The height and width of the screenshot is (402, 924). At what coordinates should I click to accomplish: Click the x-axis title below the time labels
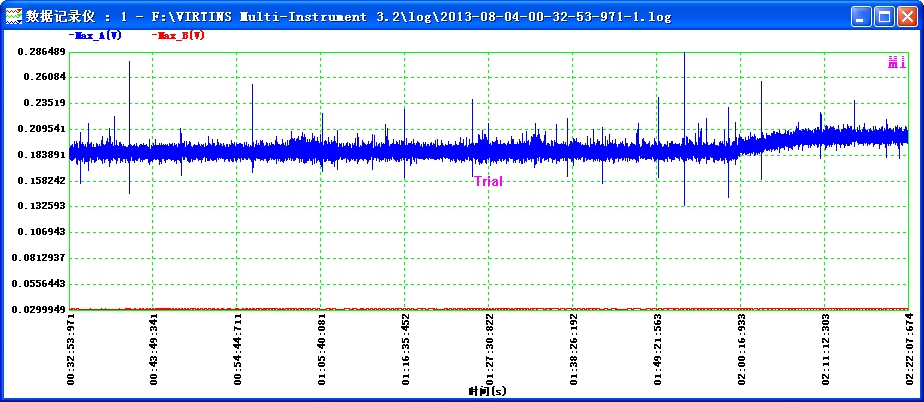tap(488, 391)
